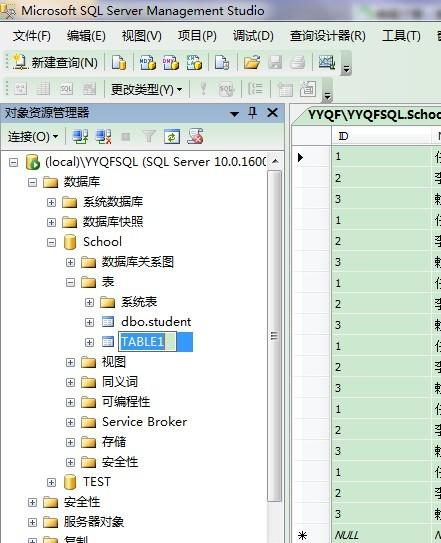Switch to the YYQF\YYQFSQL.School tab
The image size is (441, 543).
373,114
